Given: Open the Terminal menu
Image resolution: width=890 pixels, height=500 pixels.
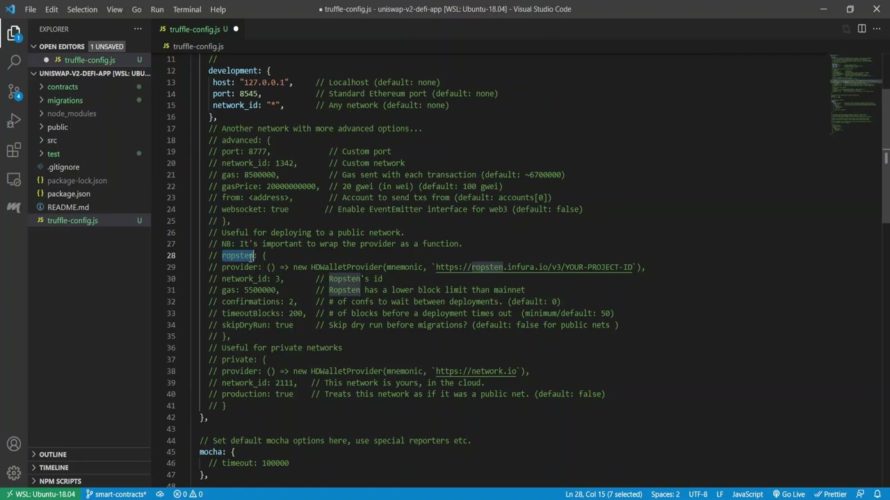Looking at the screenshot, I should (187, 10).
